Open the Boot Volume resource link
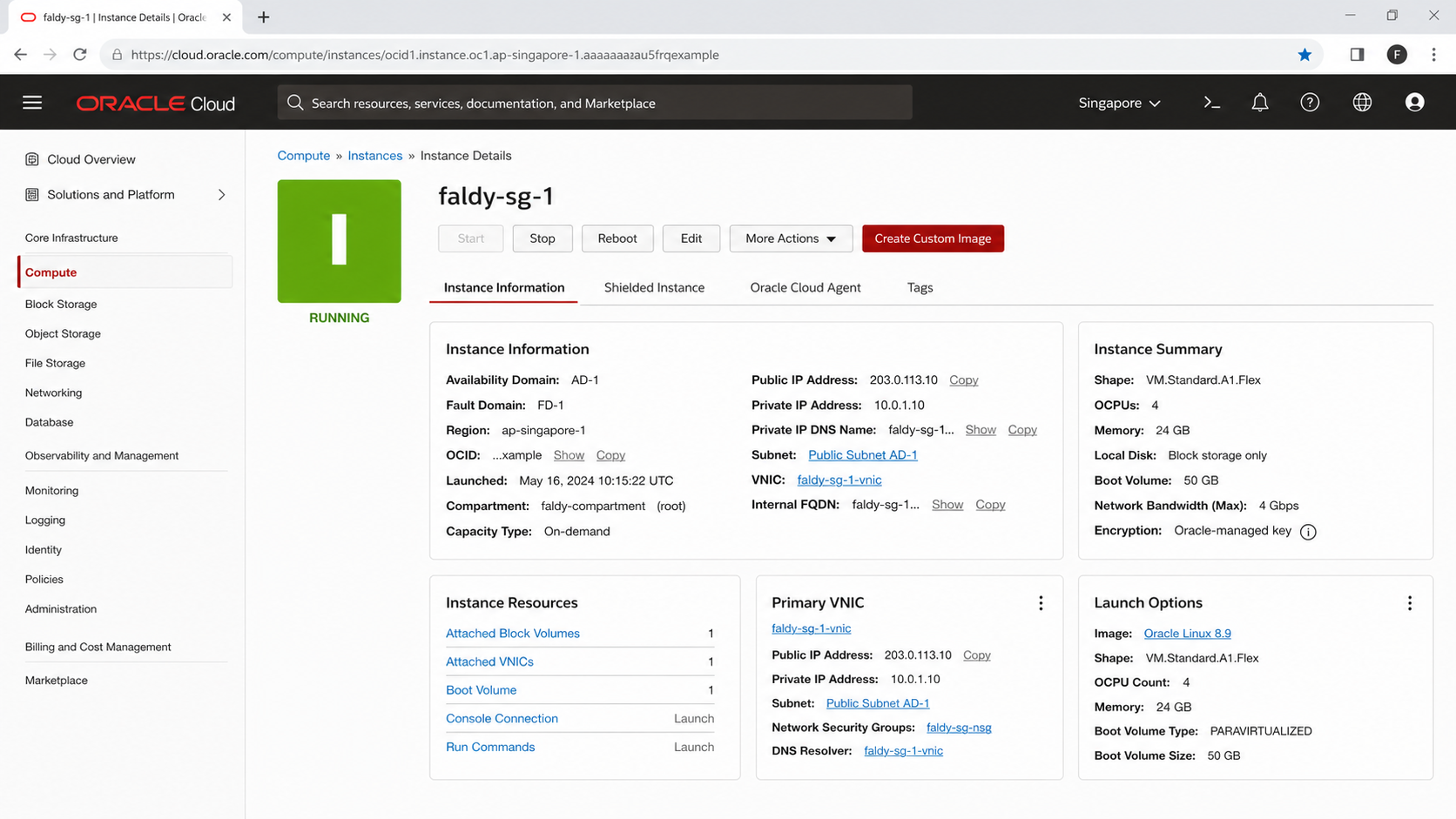 tap(482, 690)
